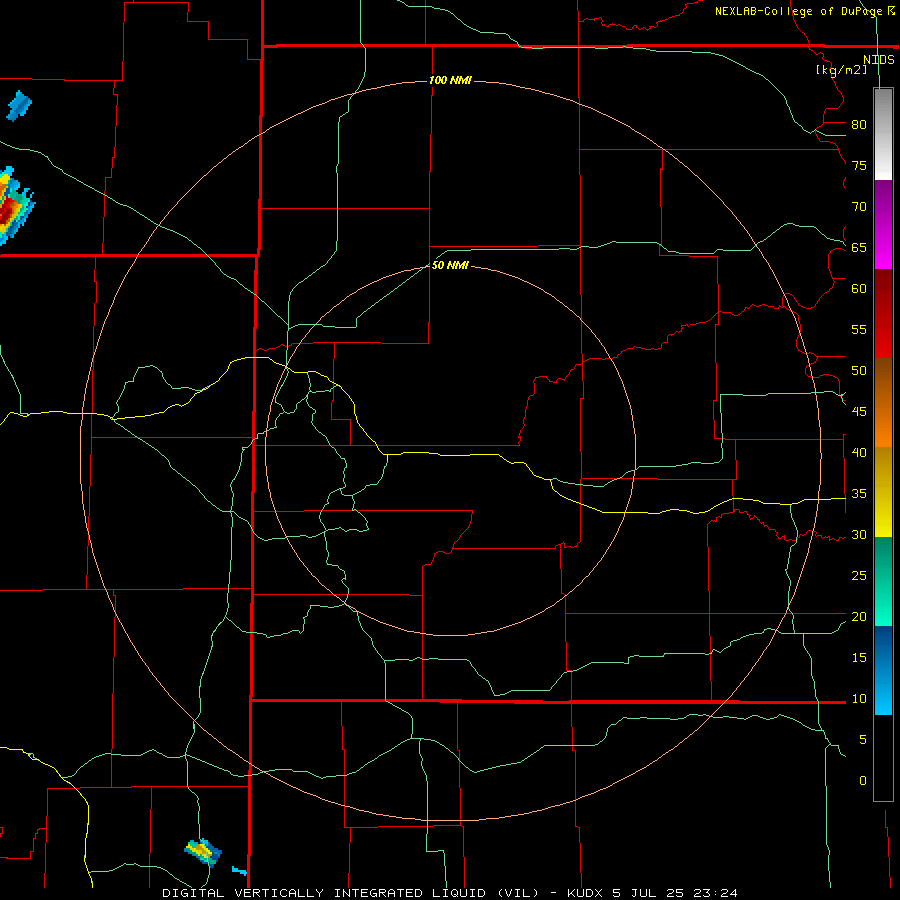Click the 50 NMI range ring label
Screen dimensions: 900x900
(450, 265)
